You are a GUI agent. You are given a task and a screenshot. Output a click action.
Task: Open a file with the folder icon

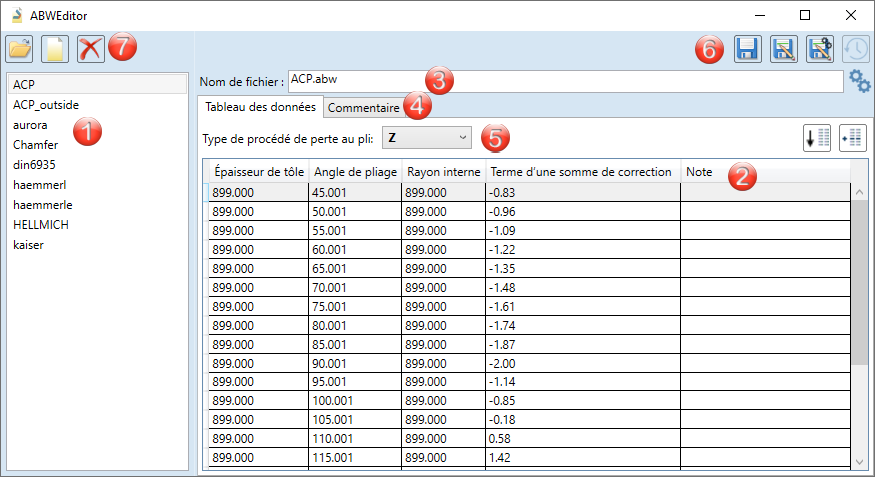point(20,49)
